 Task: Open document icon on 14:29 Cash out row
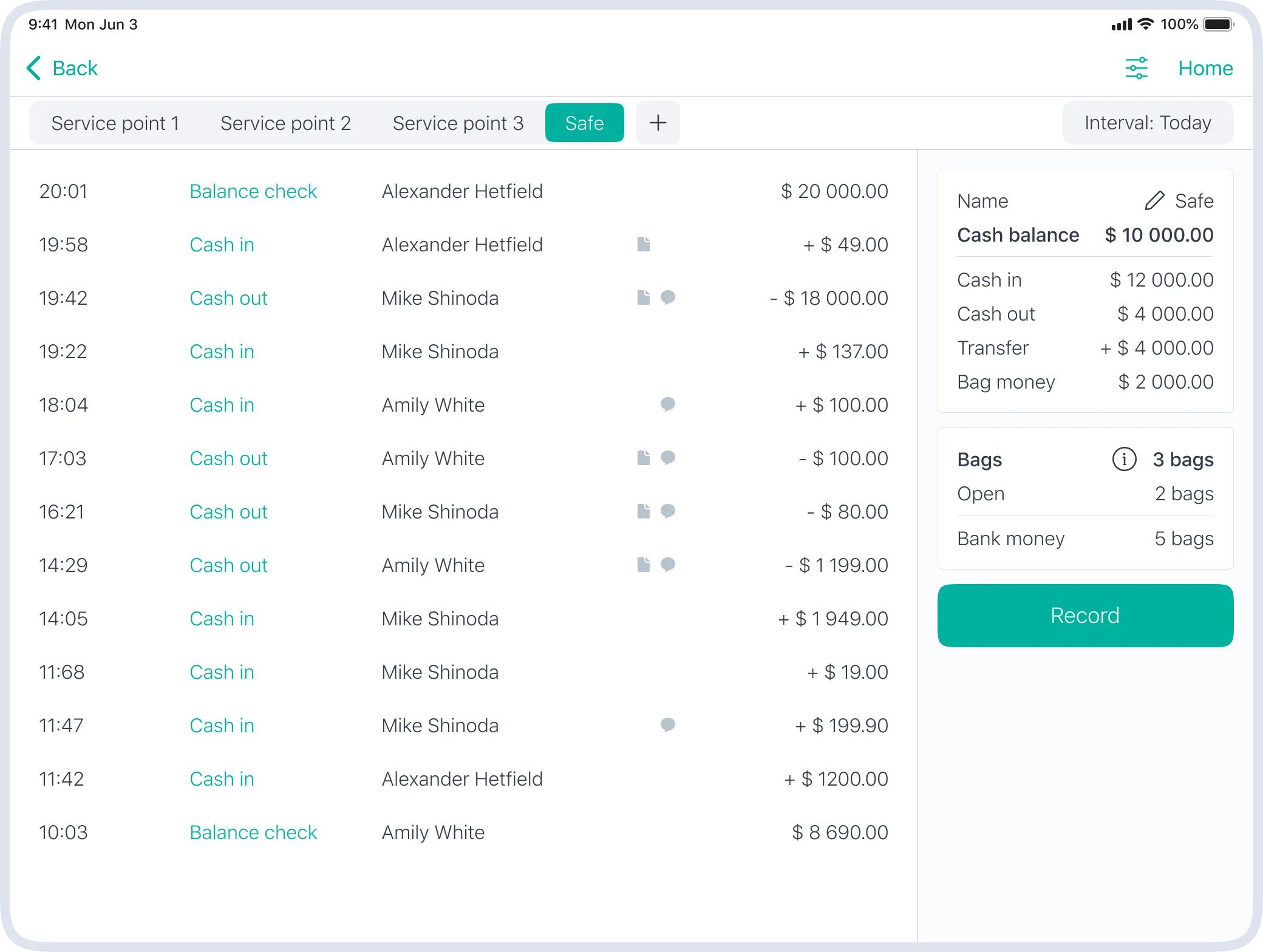click(x=644, y=565)
